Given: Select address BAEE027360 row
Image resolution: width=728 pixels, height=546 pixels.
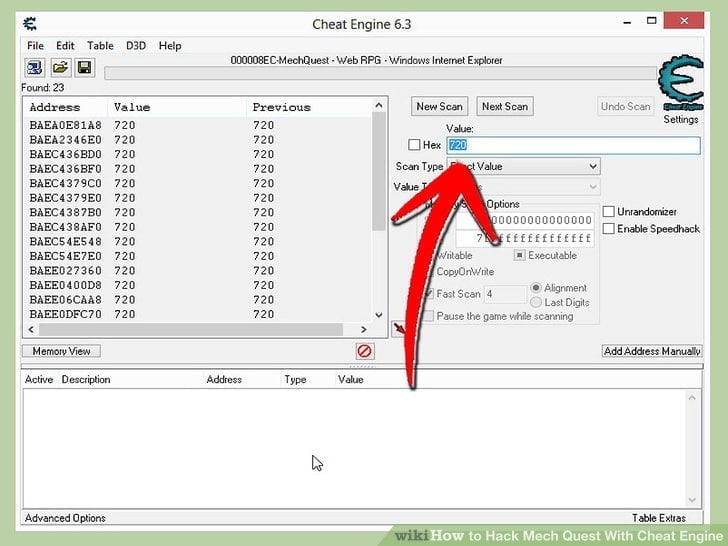Looking at the screenshot, I should (x=198, y=271).
